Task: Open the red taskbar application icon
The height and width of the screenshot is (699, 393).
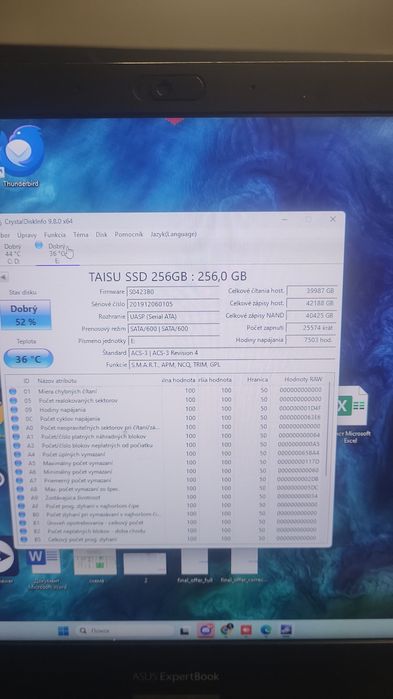Action: coord(246,630)
